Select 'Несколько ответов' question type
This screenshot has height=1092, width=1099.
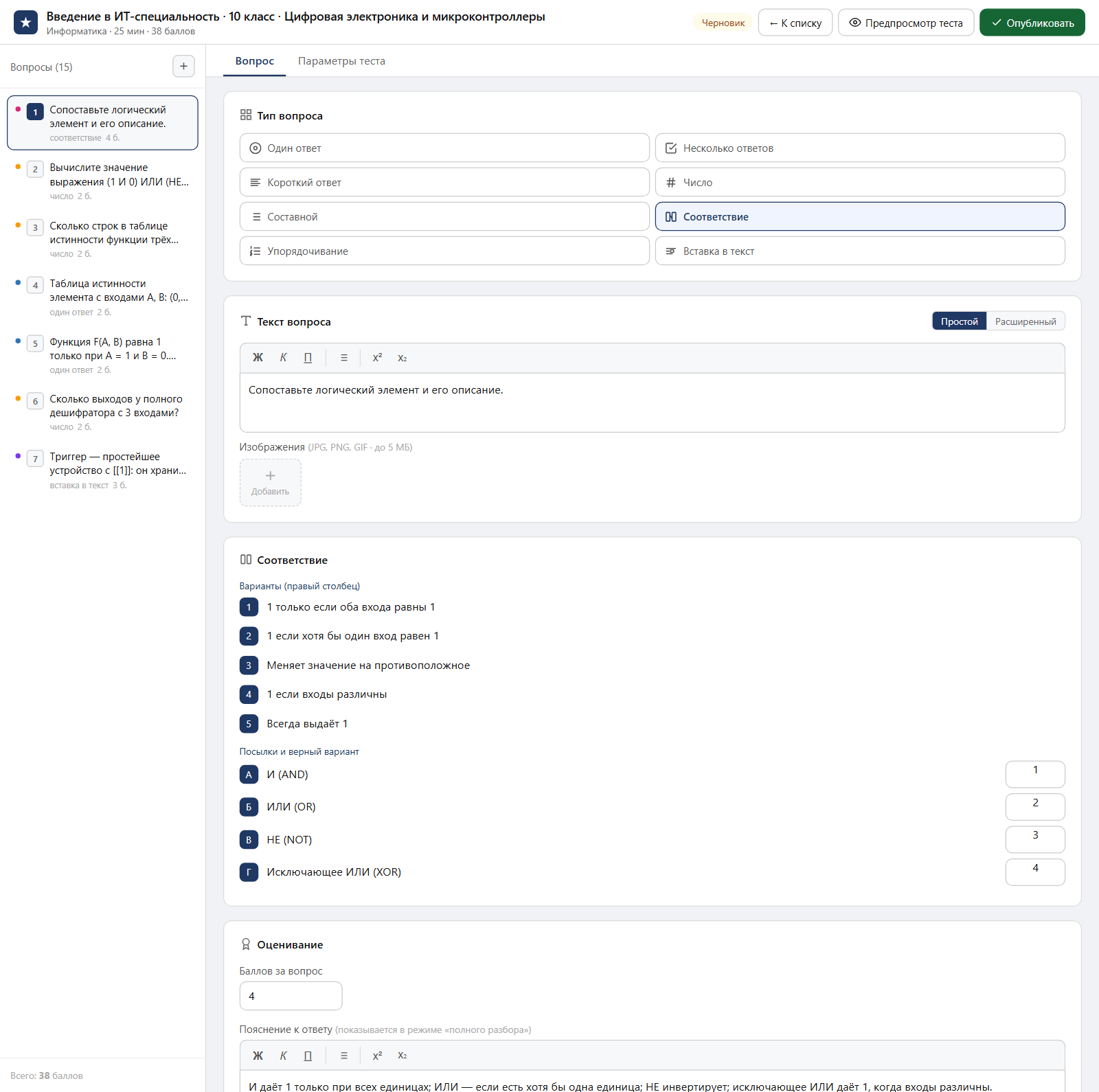(x=860, y=148)
